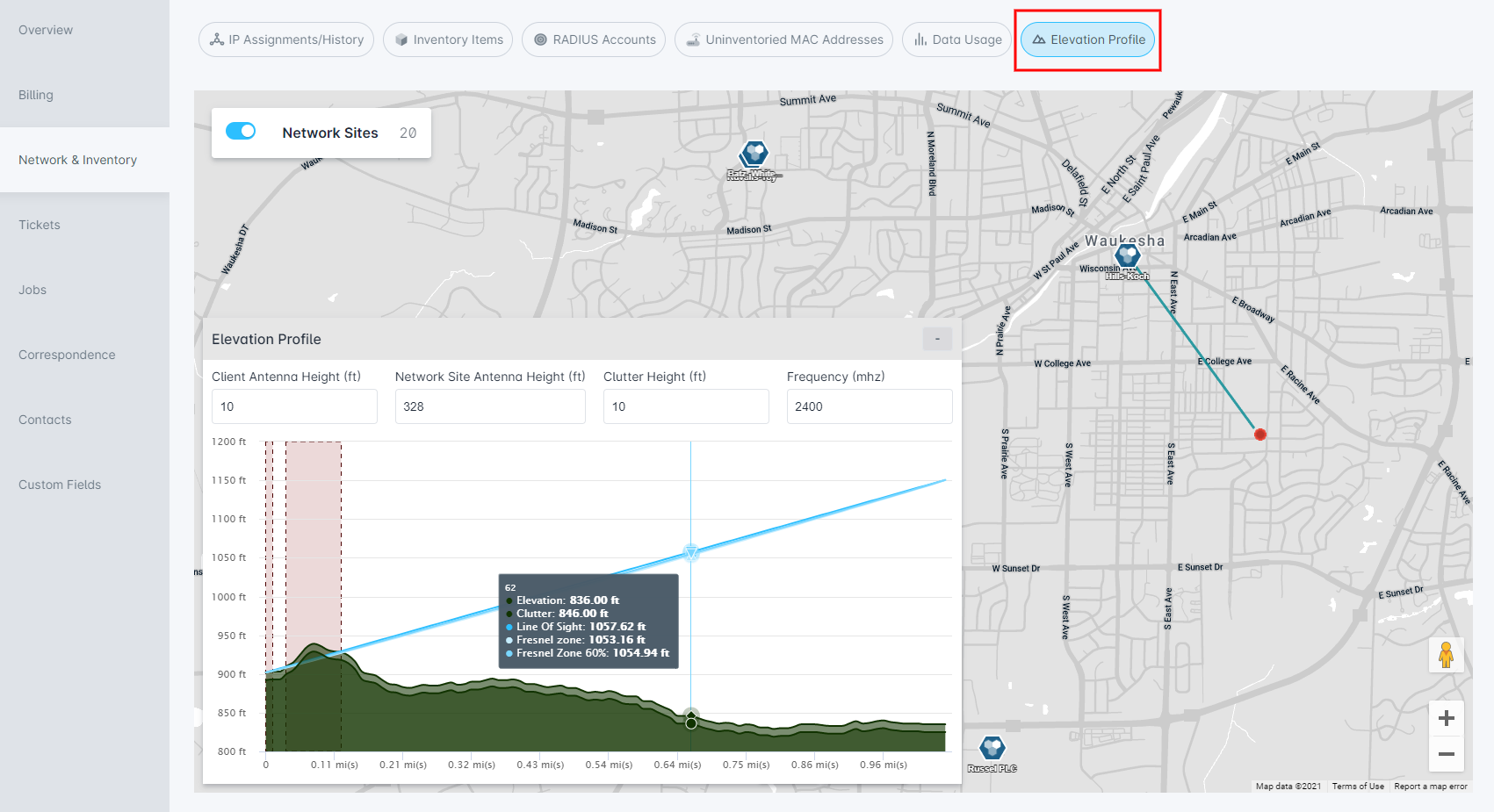The image size is (1494, 812).
Task: Select Network & Inventory in the sidebar
Action: [x=84, y=160]
